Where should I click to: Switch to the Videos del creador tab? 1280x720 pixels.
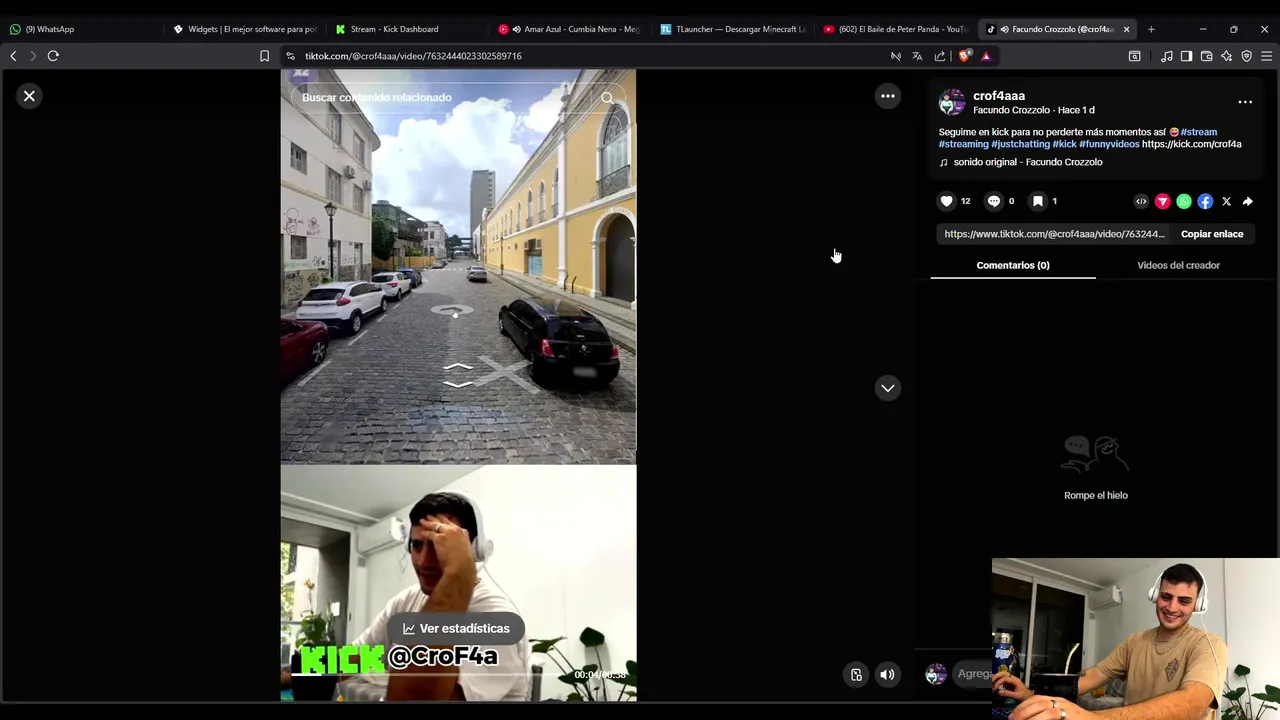click(x=1178, y=265)
